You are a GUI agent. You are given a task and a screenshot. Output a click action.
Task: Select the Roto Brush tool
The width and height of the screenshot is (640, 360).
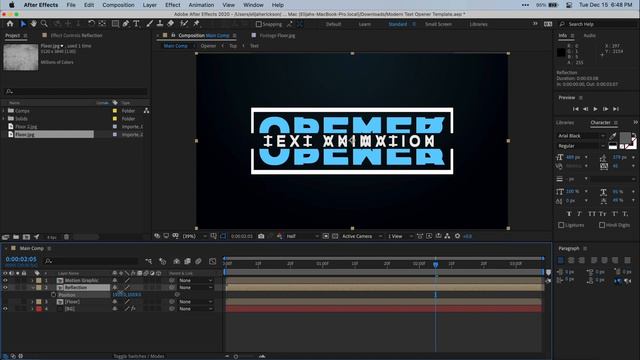pyautogui.click(x=184, y=24)
